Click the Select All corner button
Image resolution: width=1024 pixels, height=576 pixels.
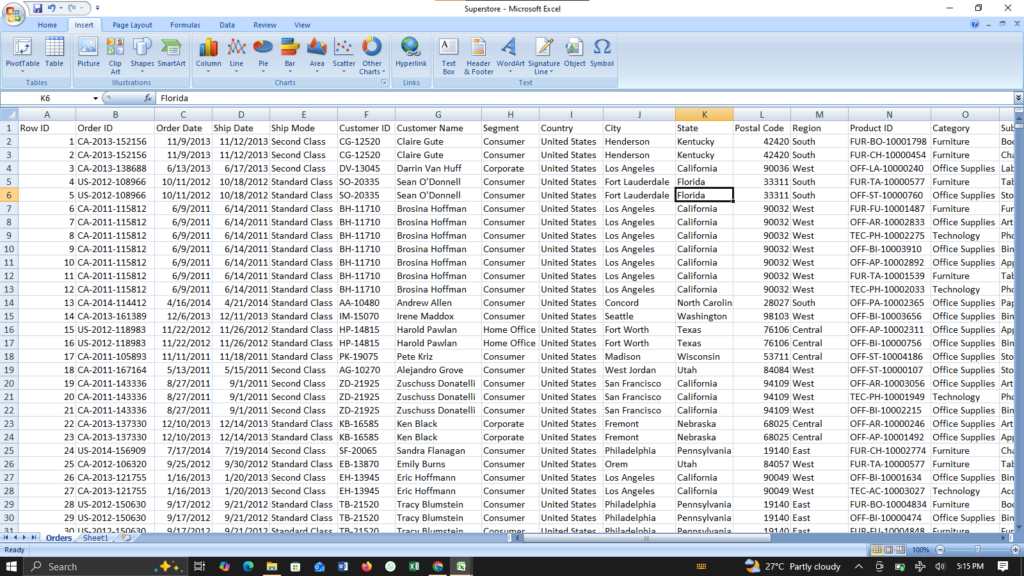point(9,114)
